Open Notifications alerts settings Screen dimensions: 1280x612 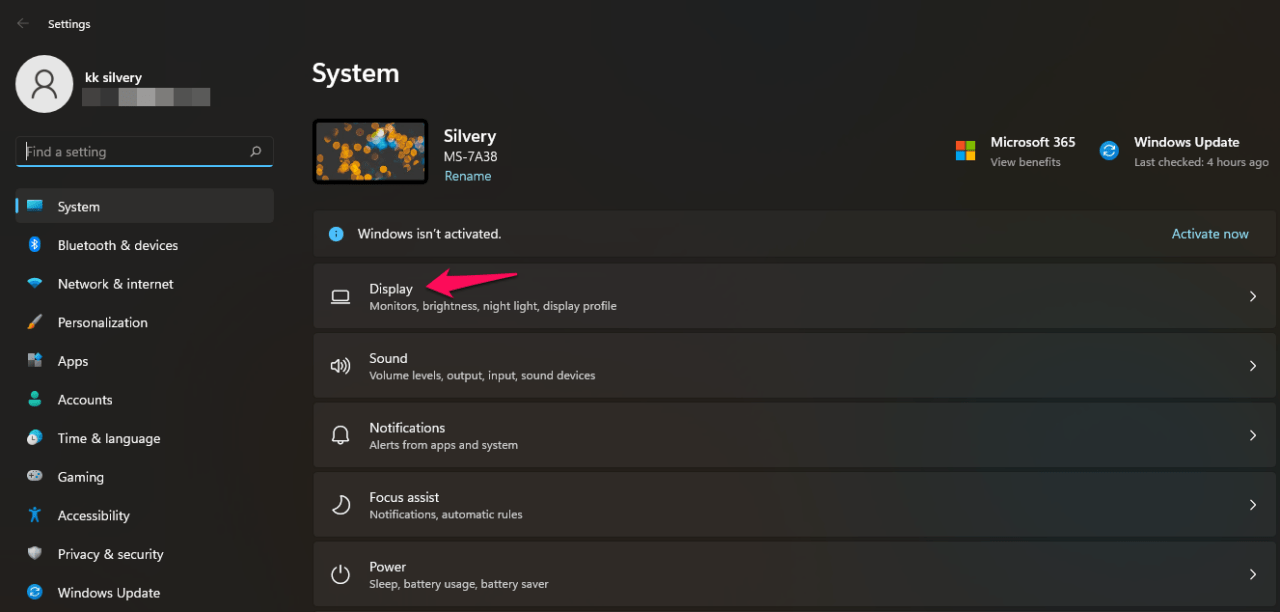coord(796,435)
